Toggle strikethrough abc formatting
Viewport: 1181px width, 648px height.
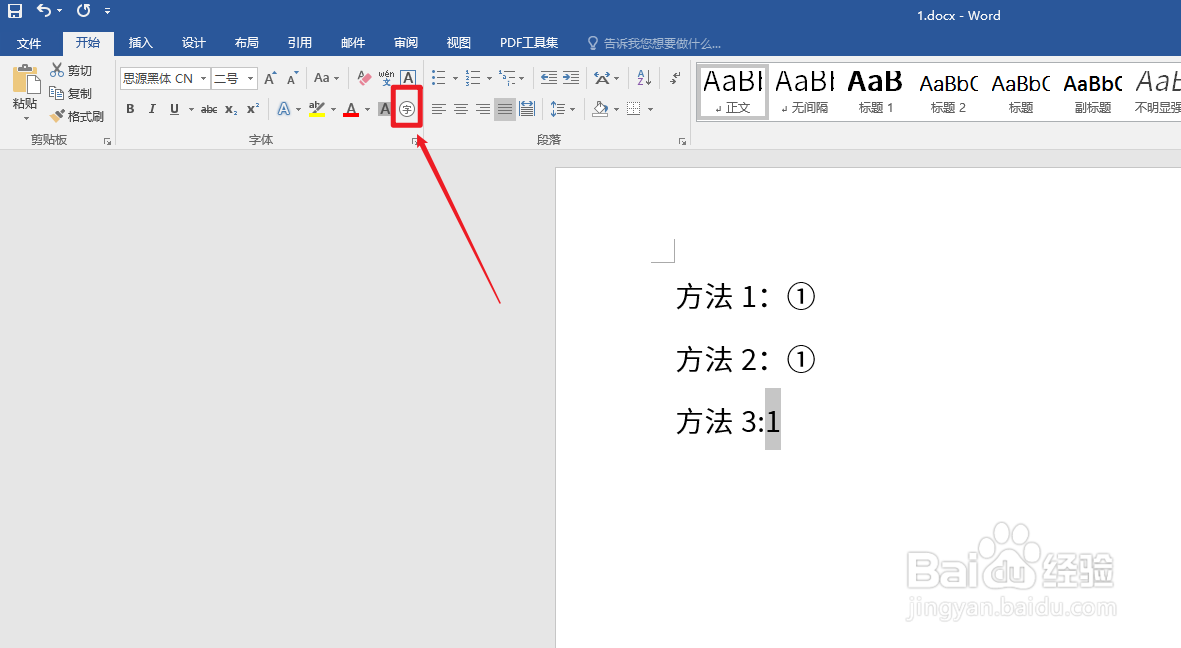pyautogui.click(x=209, y=109)
